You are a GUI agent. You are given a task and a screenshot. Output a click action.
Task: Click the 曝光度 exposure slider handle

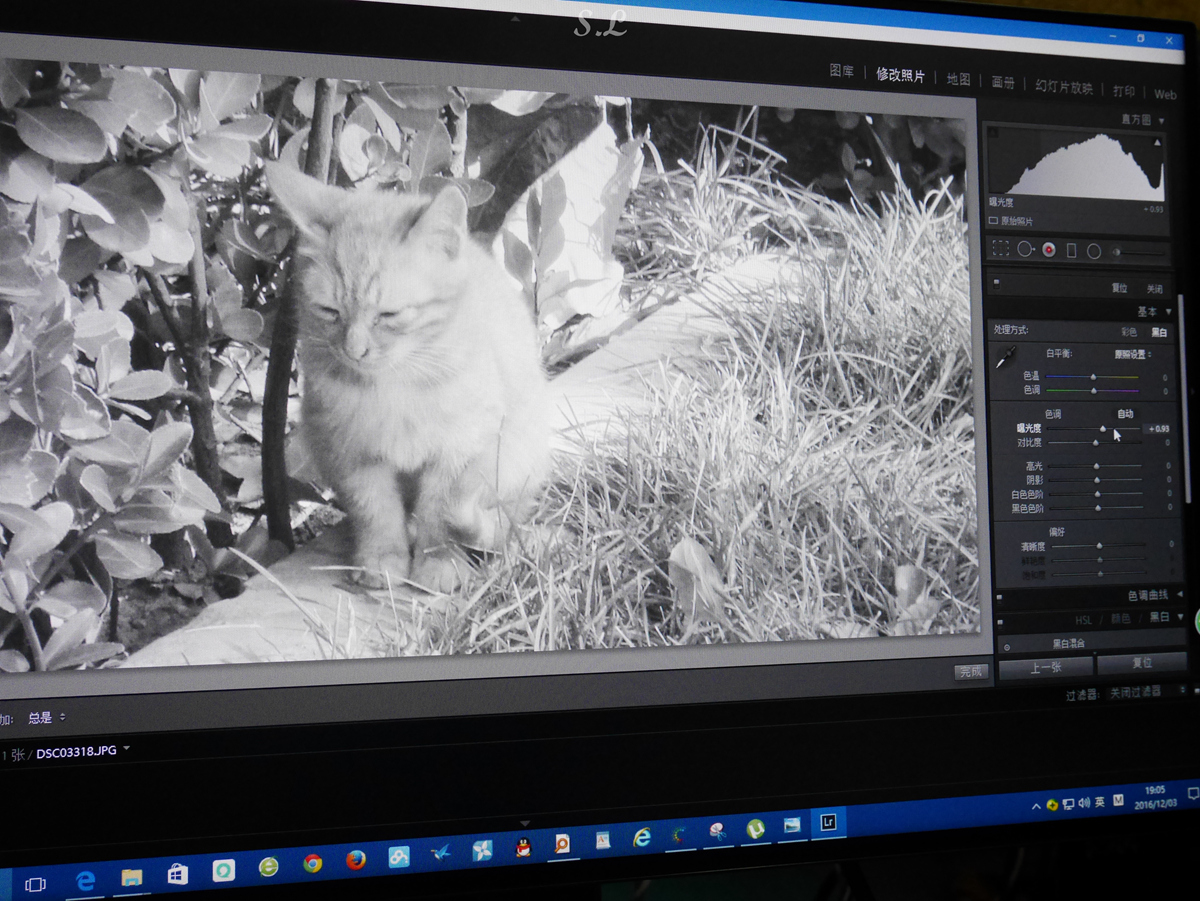click(x=1103, y=428)
